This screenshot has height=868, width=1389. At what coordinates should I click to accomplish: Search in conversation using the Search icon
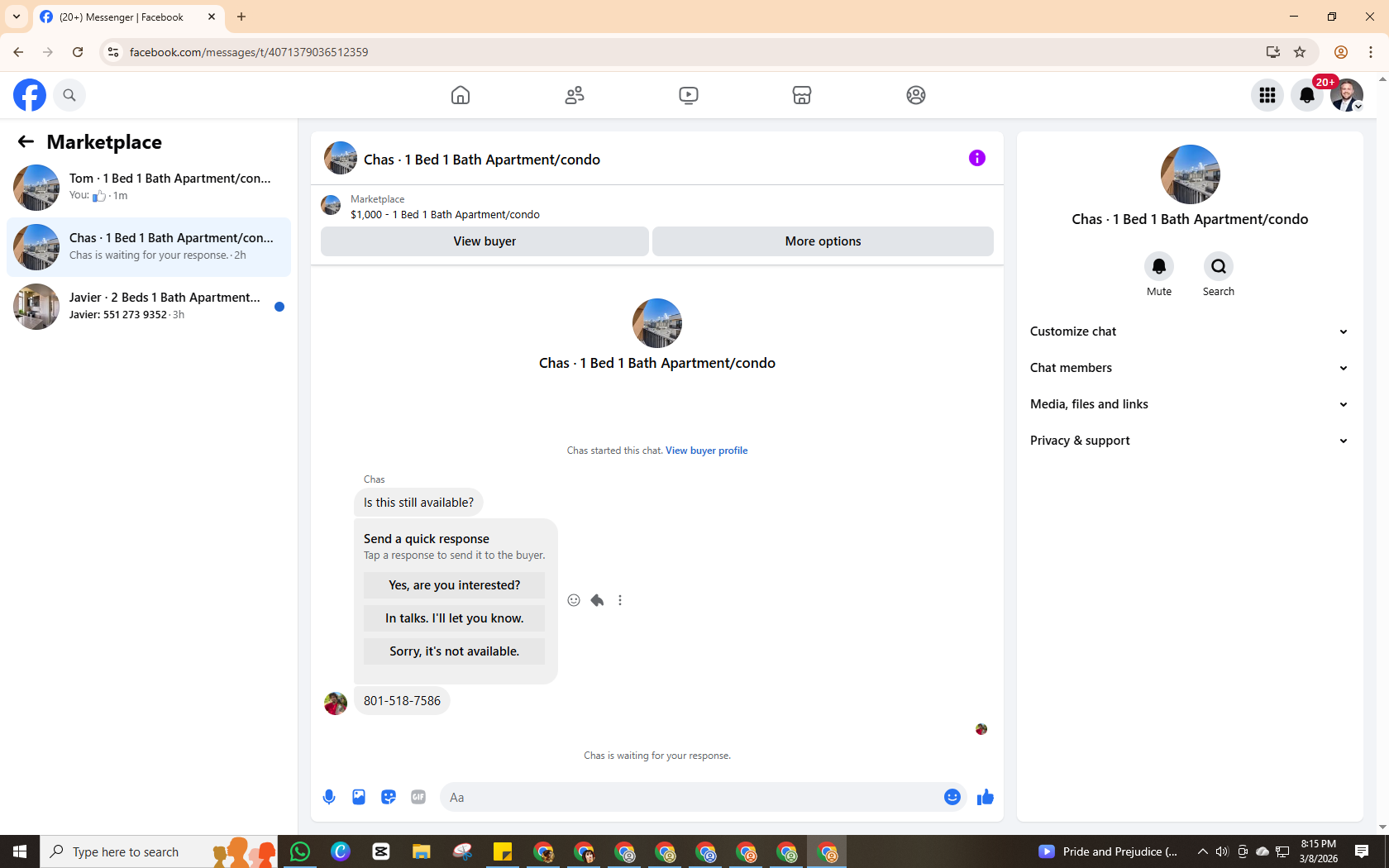point(1219,266)
